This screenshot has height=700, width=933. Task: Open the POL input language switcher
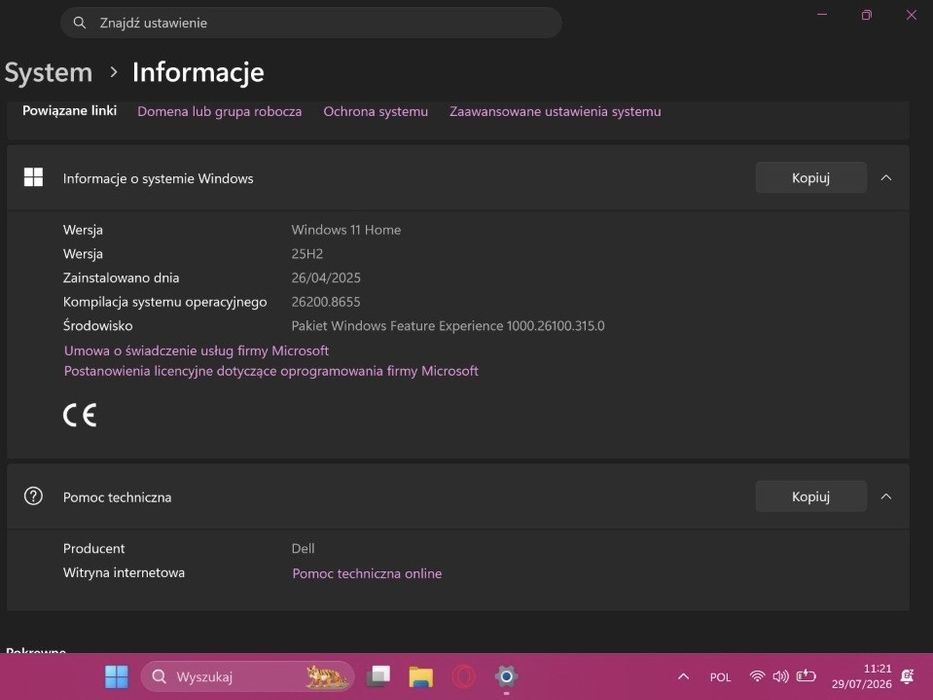(720, 677)
